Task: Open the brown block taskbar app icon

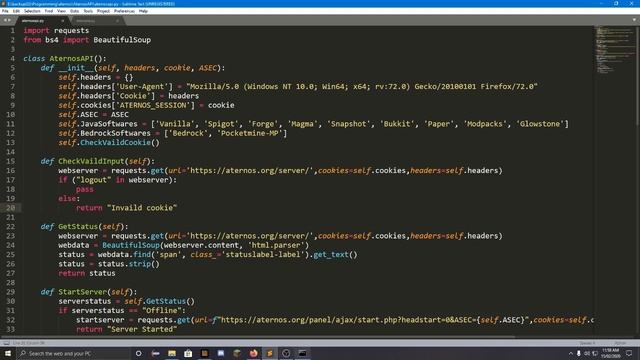Action: click(204, 353)
